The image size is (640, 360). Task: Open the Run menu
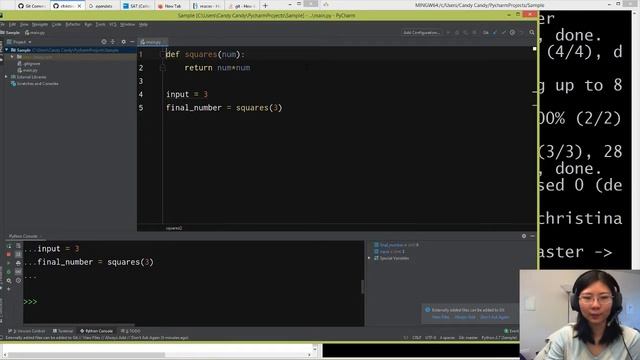click(x=88, y=24)
